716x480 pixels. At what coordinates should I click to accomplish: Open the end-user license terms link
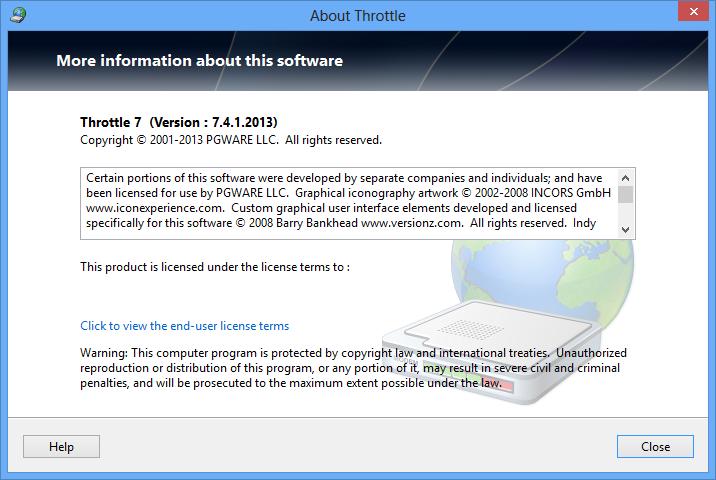click(x=184, y=326)
